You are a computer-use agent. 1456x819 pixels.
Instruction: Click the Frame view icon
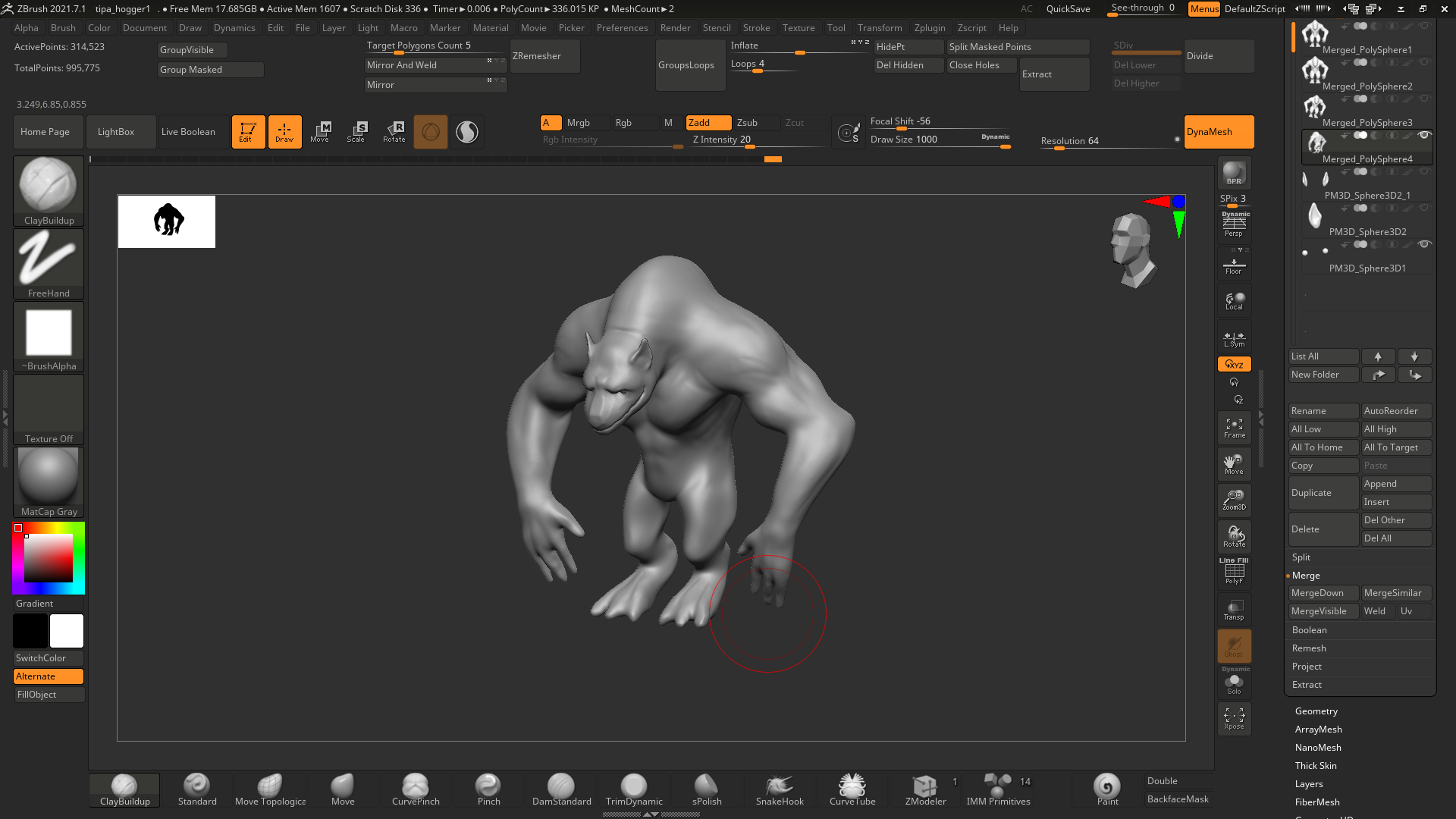click(x=1234, y=428)
